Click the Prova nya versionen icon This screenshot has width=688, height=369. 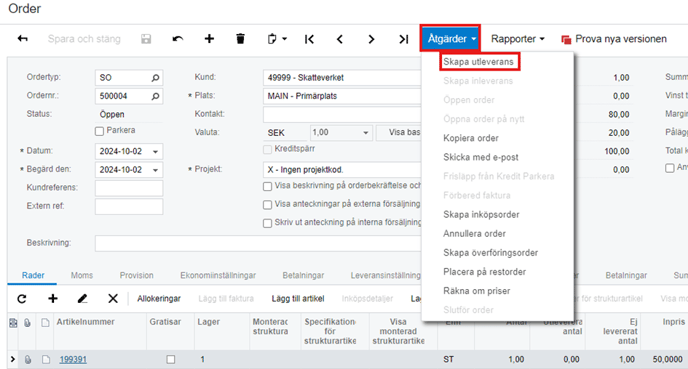coord(566,39)
